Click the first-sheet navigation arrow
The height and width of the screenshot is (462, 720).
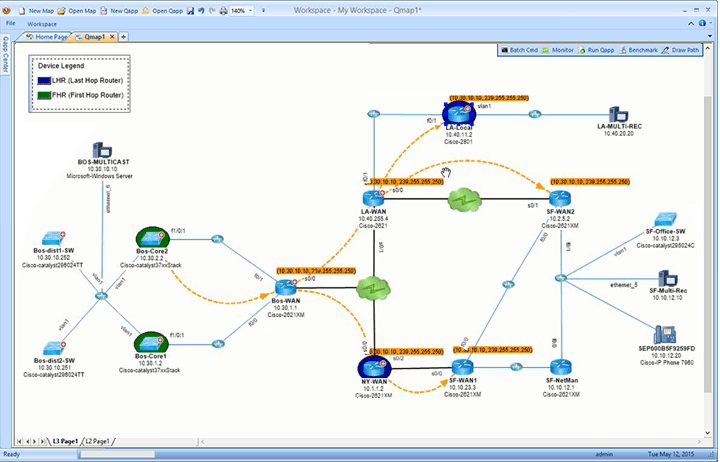click(19, 441)
